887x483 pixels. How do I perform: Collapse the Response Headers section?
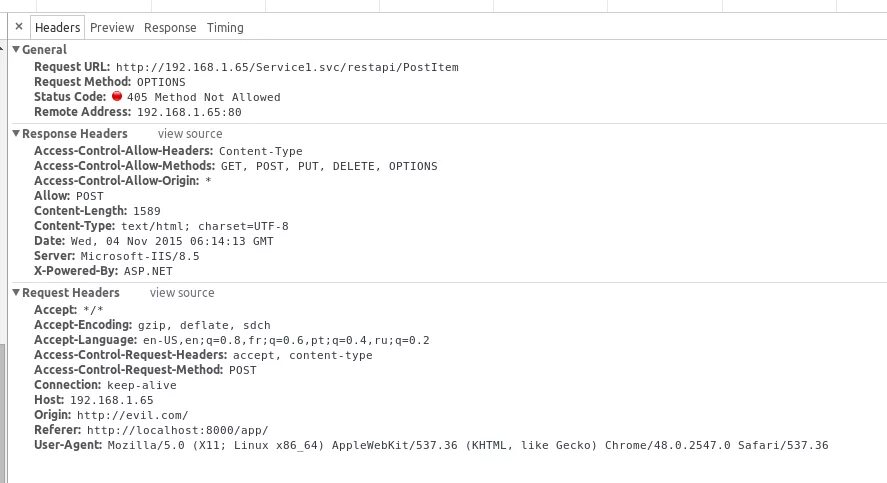tap(16, 133)
